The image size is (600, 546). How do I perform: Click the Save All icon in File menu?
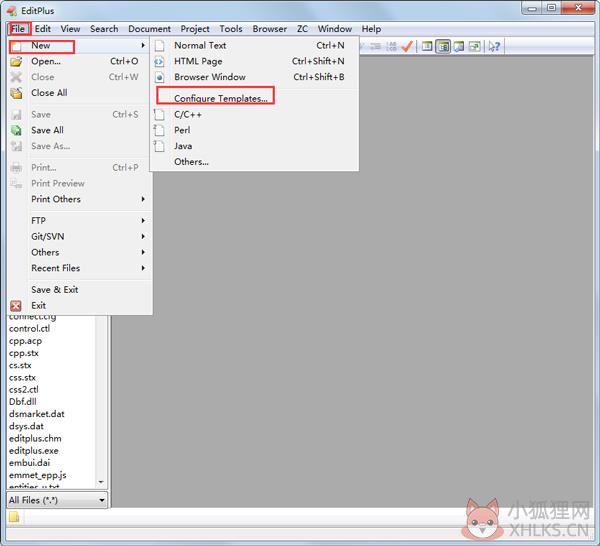coord(16,130)
